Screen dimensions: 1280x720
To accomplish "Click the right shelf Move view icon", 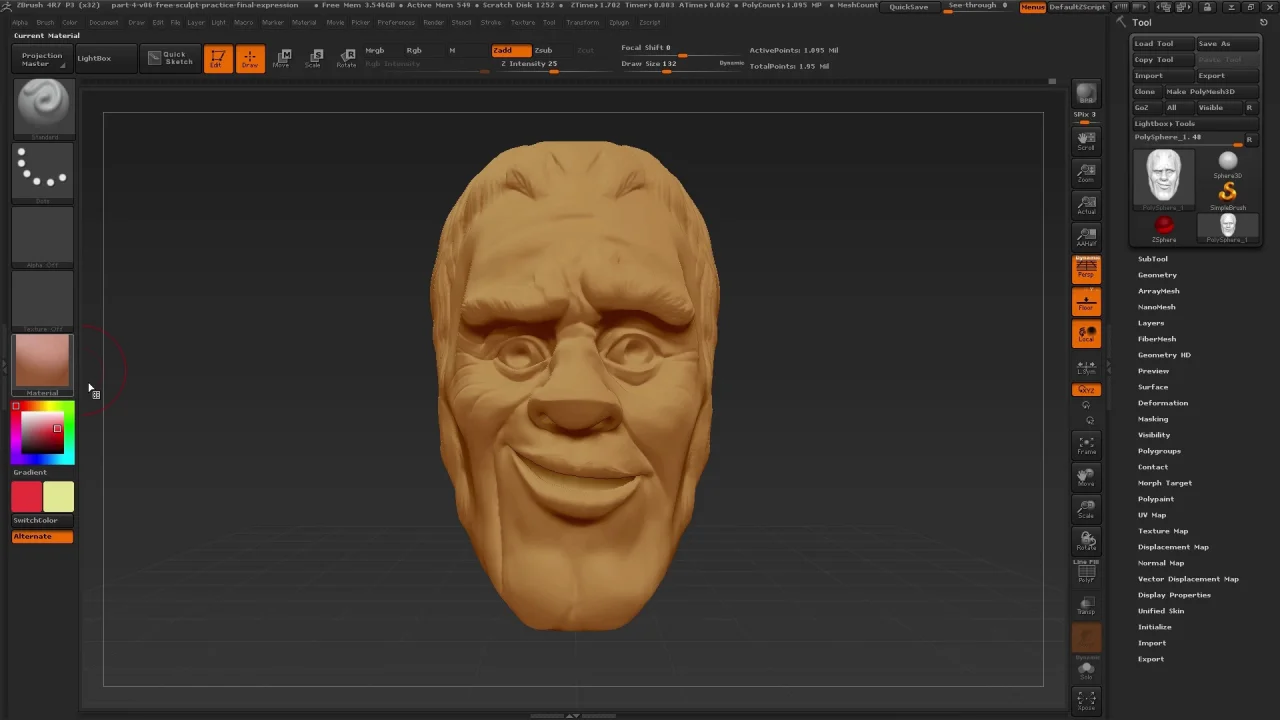I will [1086, 477].
